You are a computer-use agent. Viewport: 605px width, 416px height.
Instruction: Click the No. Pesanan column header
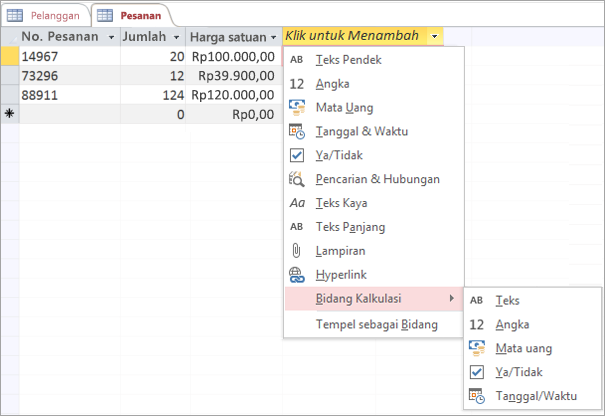[70, 37]
